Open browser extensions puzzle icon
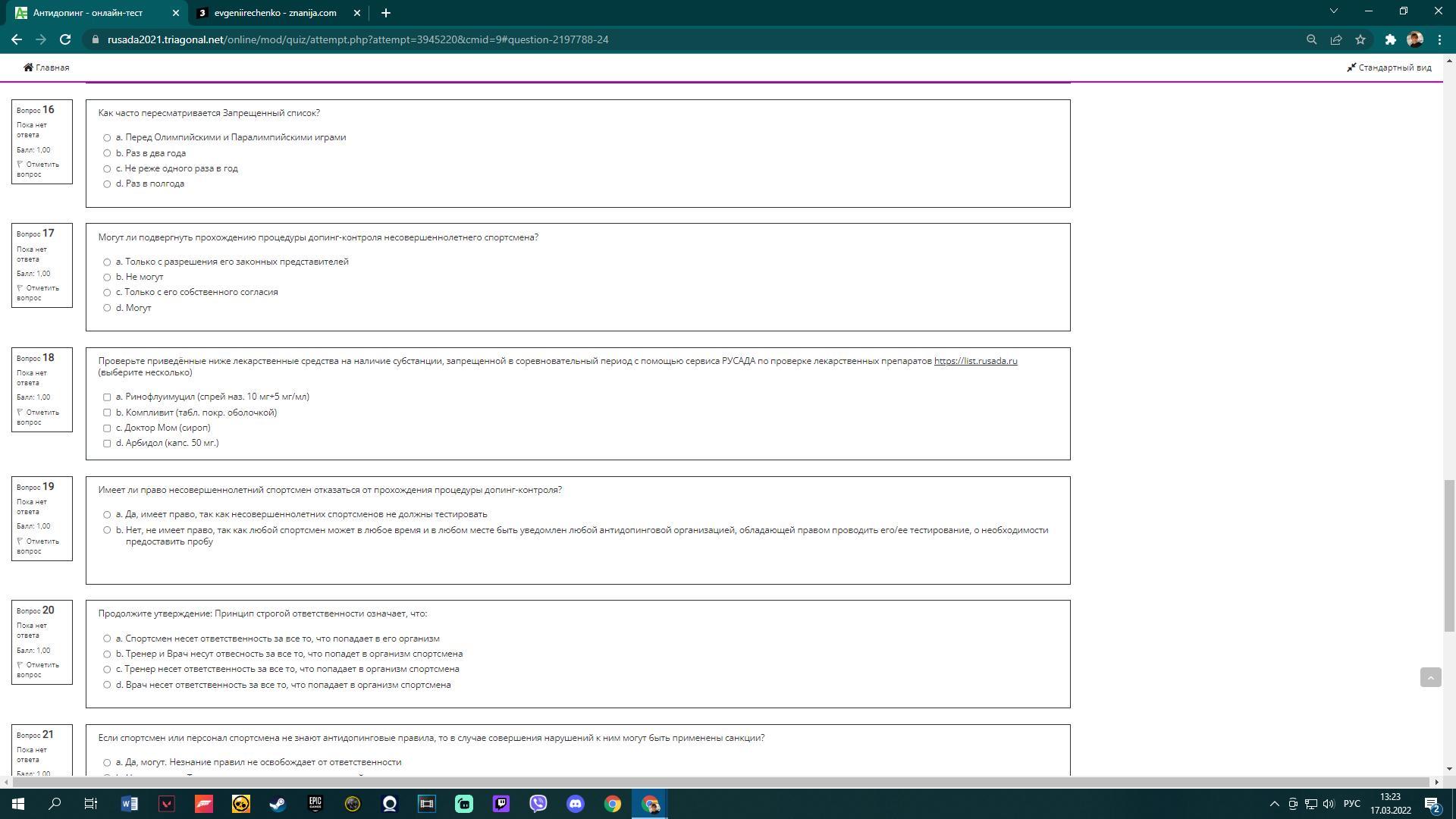The width and height of the screenshot is (1456, 819). pyautogui.click(x=1390, y=39)
